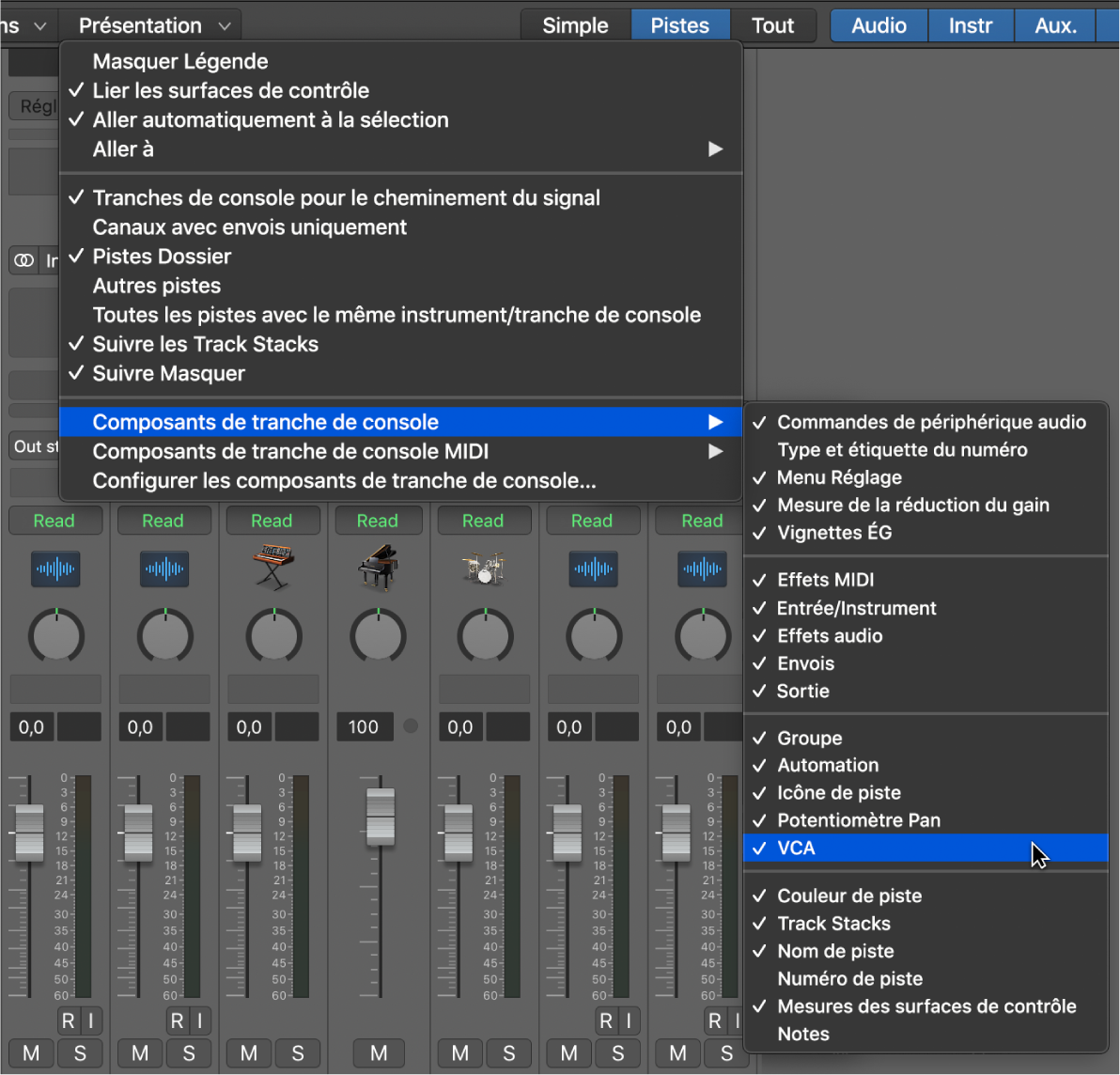
Task: Switch mixer view to Tout
Action: point(773,25)
